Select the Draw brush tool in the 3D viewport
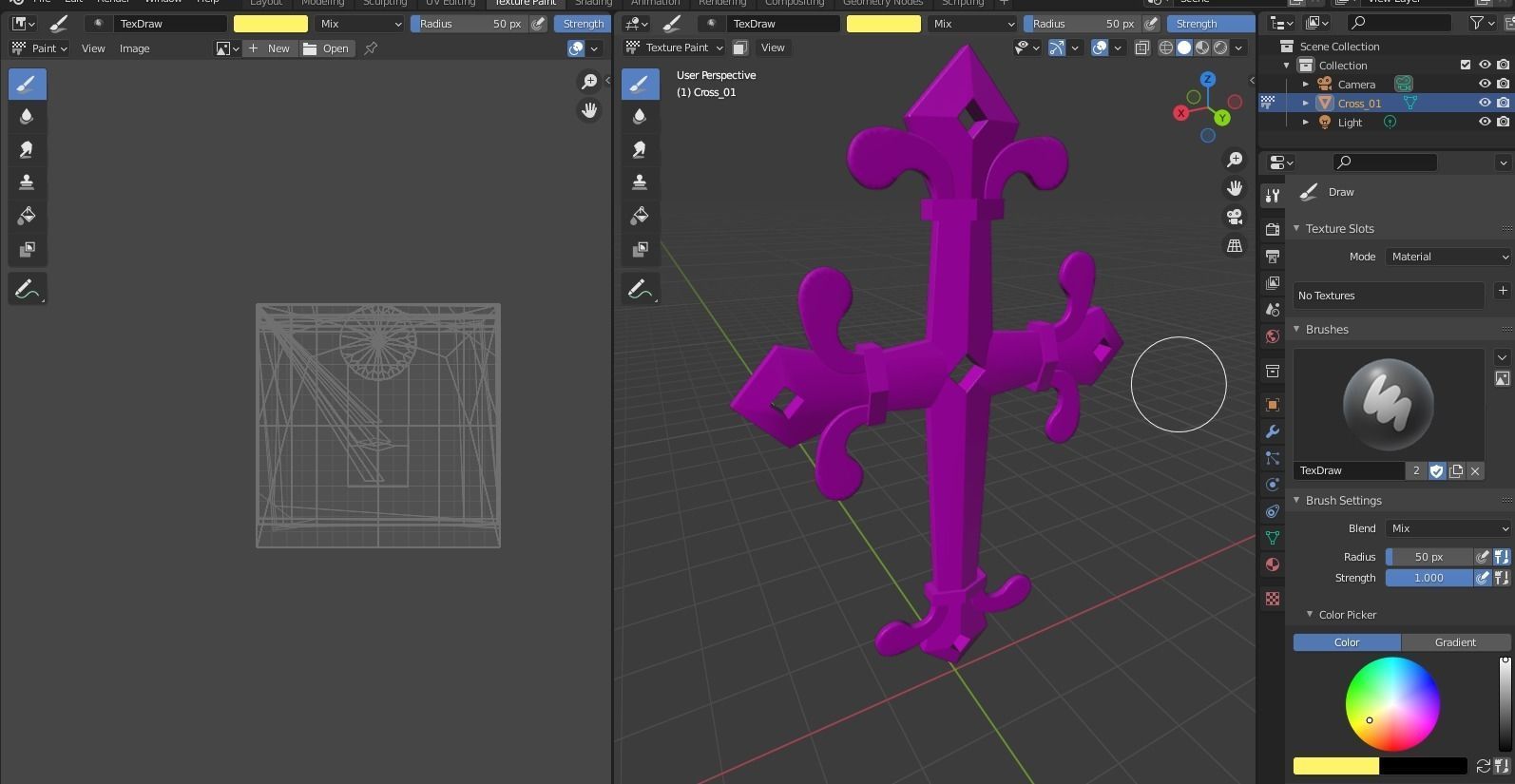This screenshot has height=784, width=1515. [x=640, y=84]
